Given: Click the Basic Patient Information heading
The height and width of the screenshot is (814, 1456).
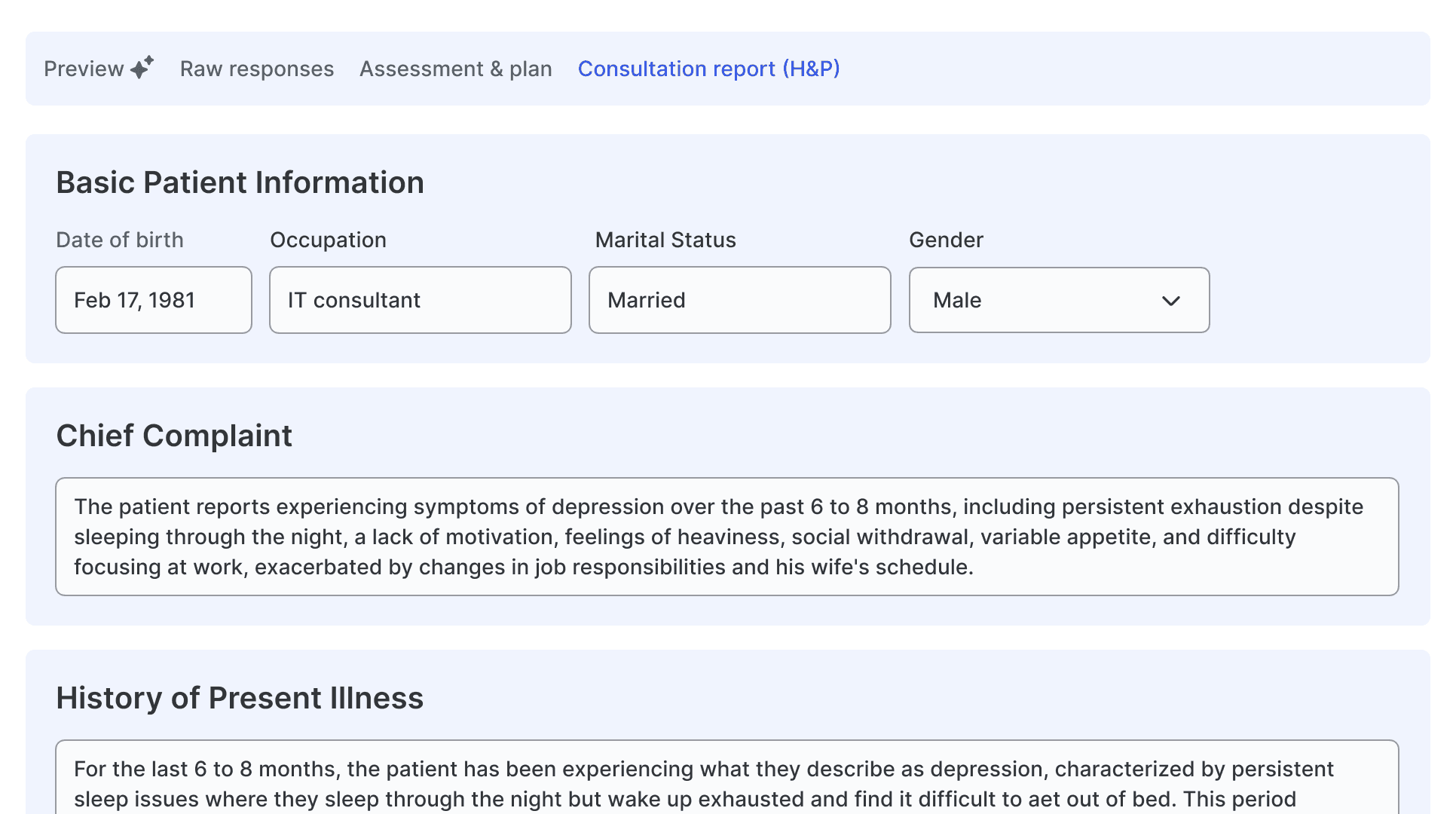Looking at the screenshot, I should [240, 182].
